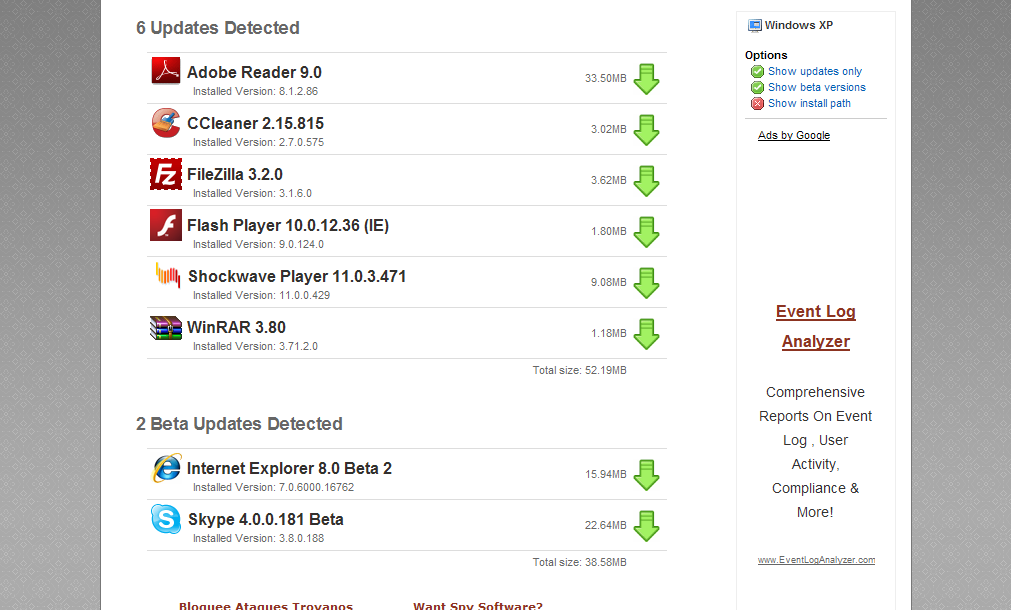Click the Adobe Reader PDF icon
This screenshot has height=610, width=1011.
[166, 71]
